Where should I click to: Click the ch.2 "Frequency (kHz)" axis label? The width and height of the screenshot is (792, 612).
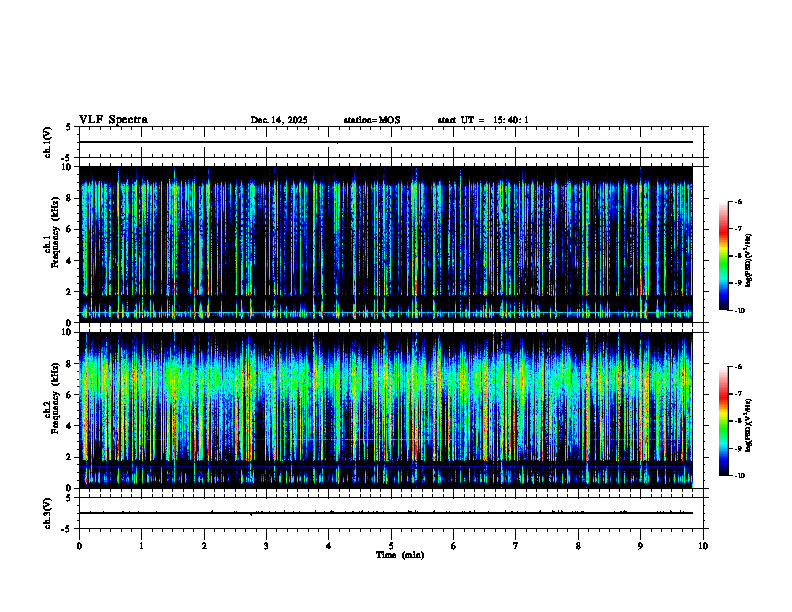[56, 398]
